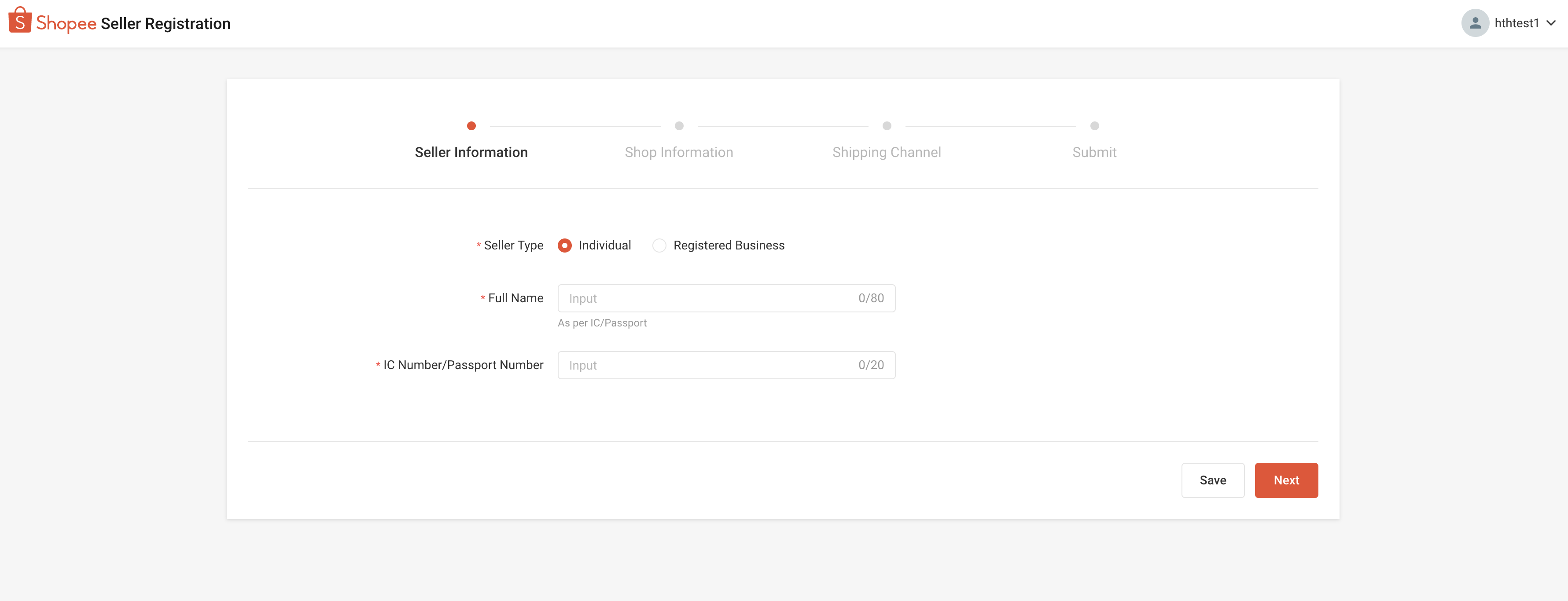Save the seller registration form

[1212, 480]
